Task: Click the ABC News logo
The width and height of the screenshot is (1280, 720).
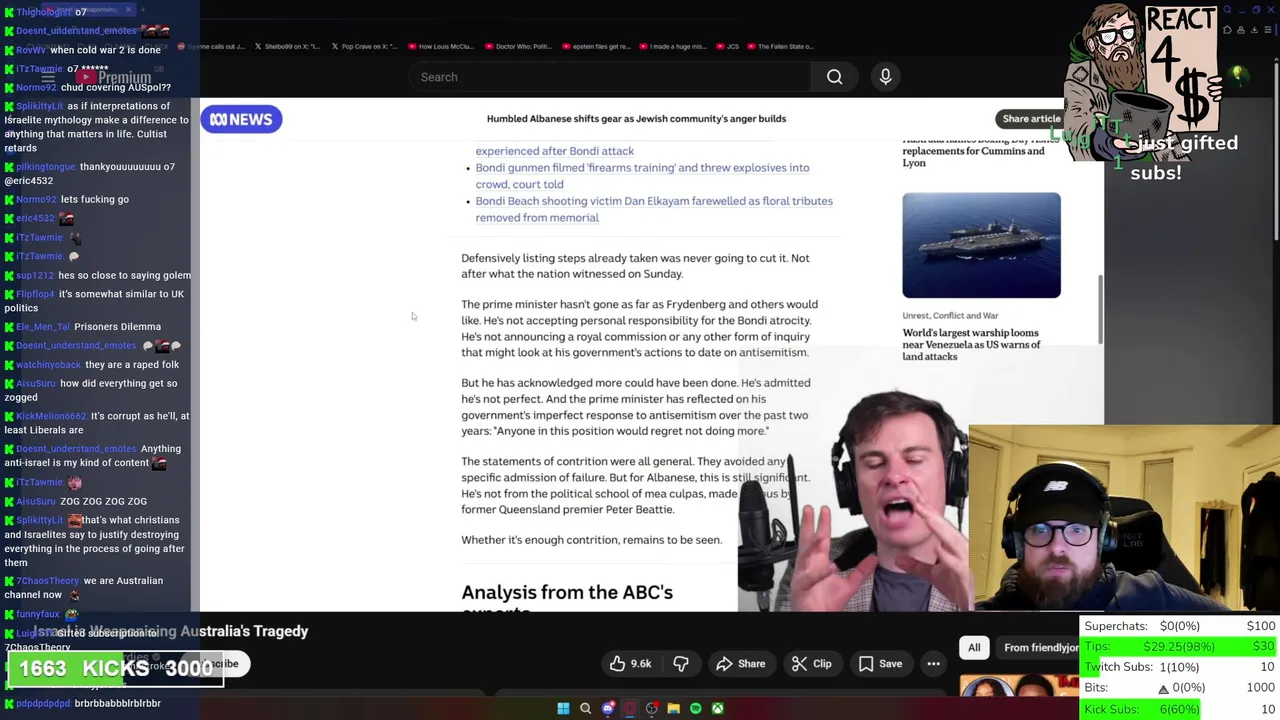Action: click(242, 119)
